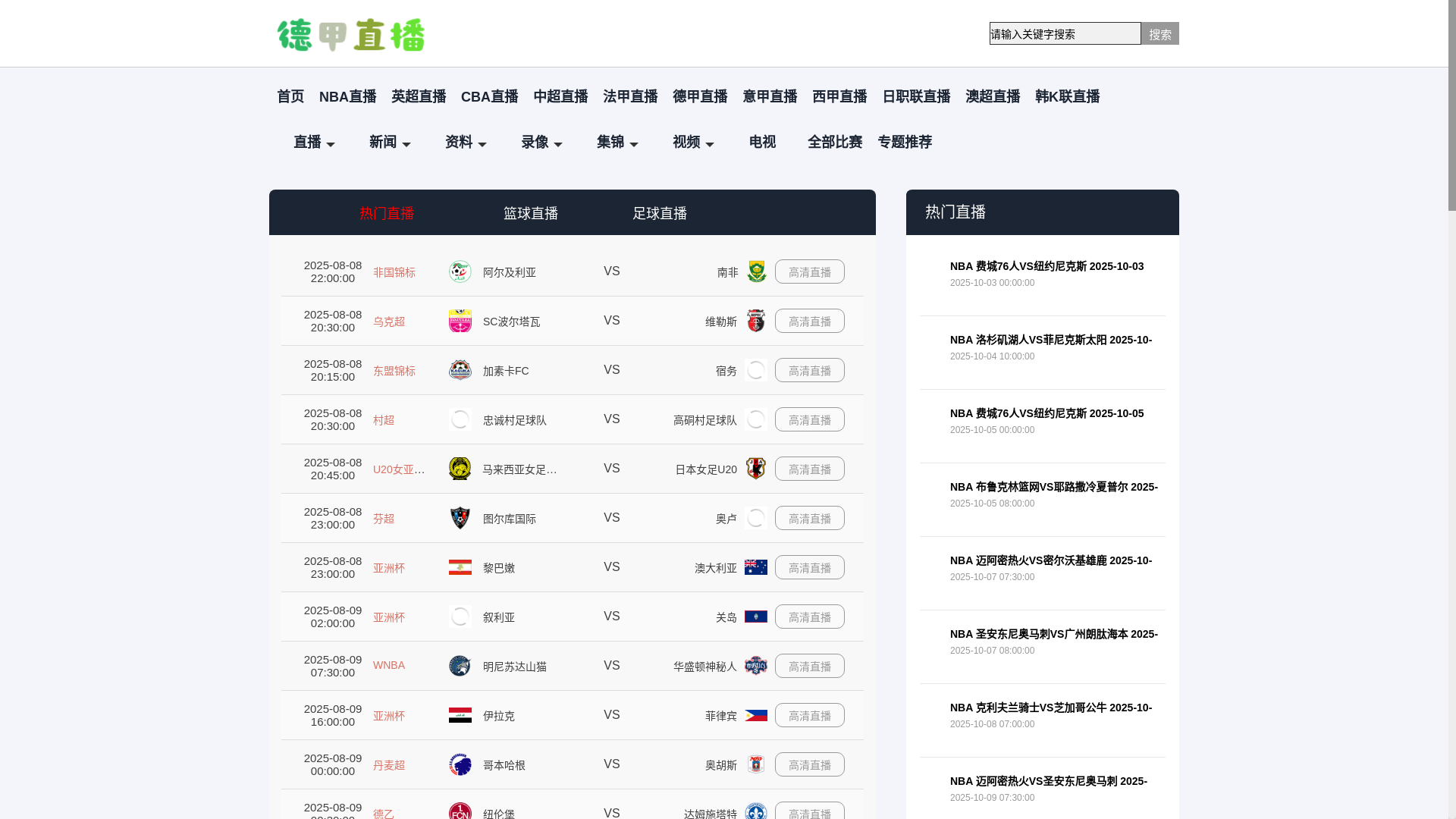Click 高清直播 for 阿尔及利亚 vs 南非

pyautogui.click(x=809, y=271)
